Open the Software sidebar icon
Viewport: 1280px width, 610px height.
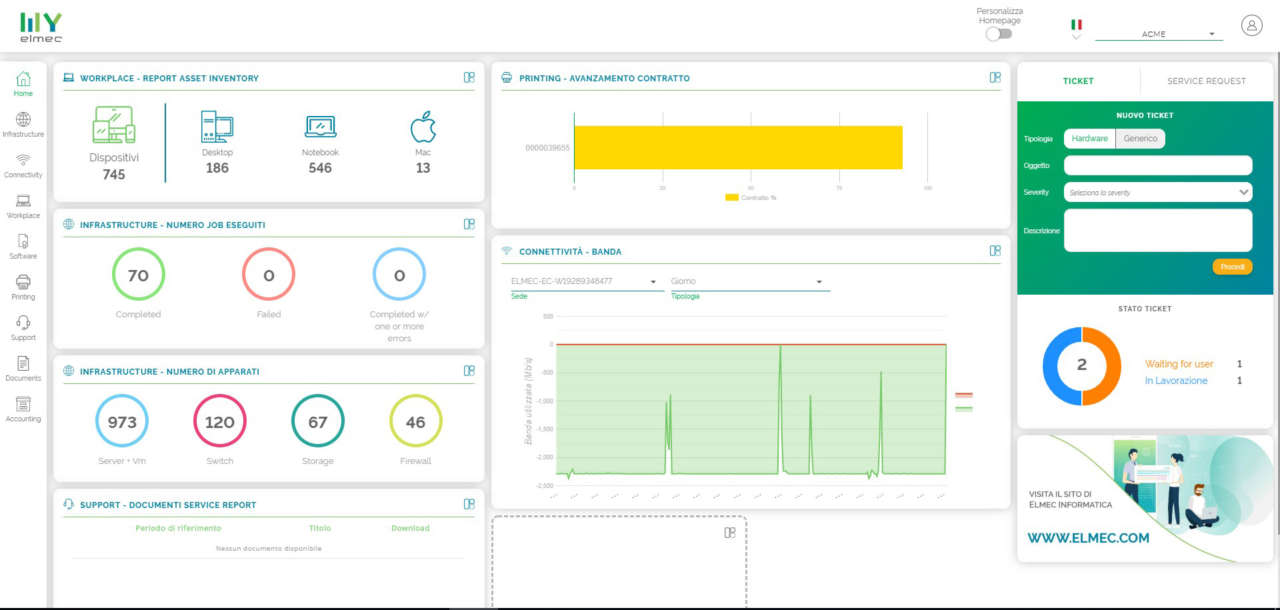(x=23, y=246)
